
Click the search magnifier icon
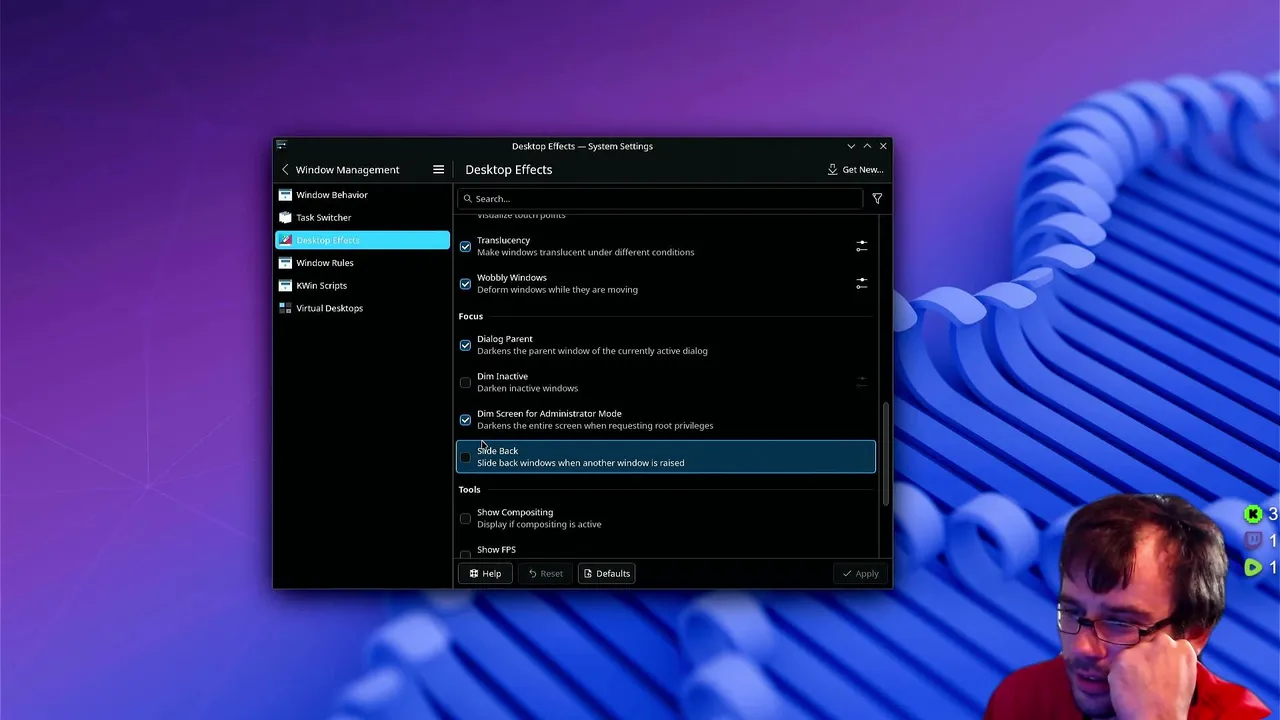[467, 199]
